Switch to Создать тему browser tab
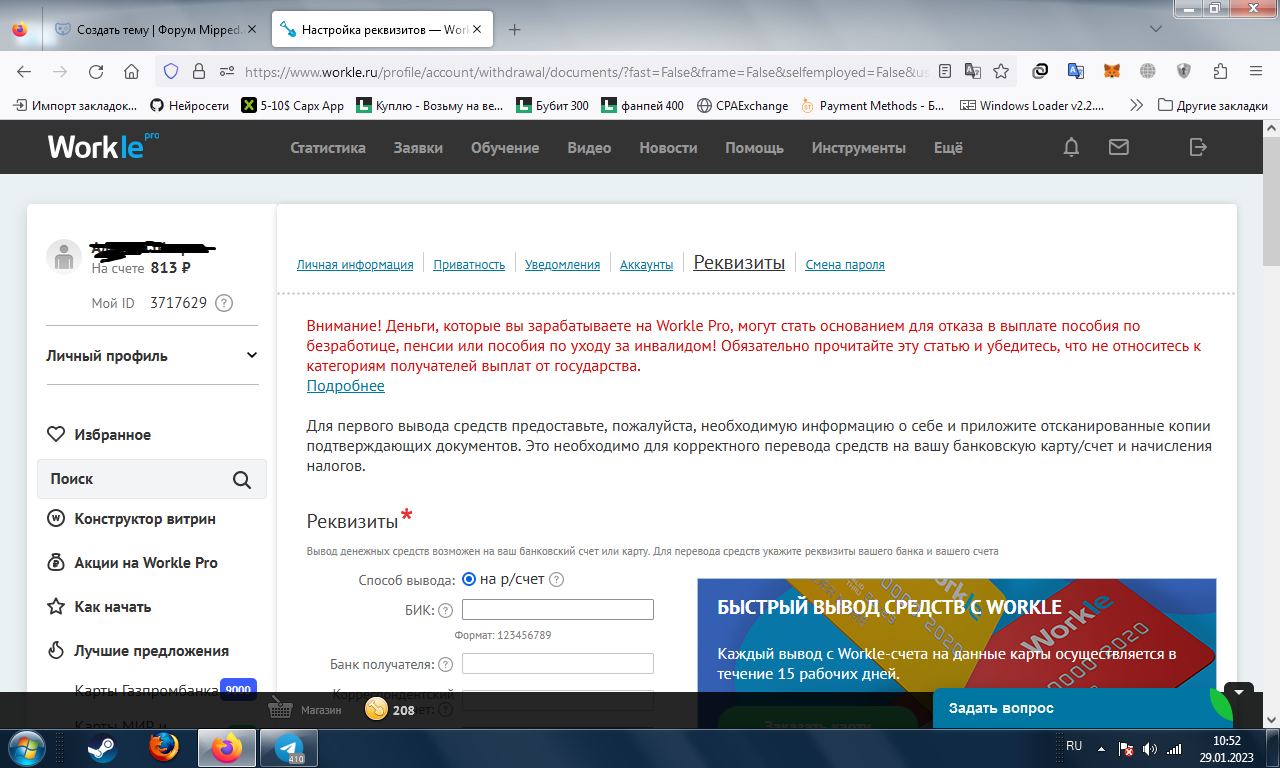 pos(158,30)
